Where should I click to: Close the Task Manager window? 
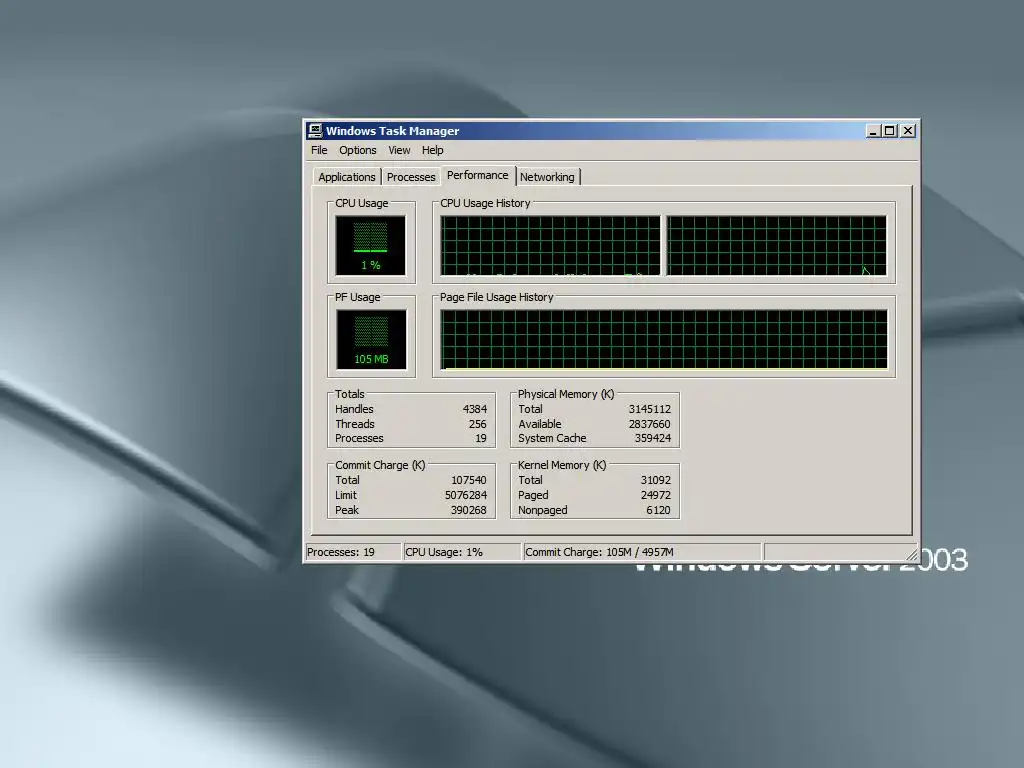tap(908, 131)
